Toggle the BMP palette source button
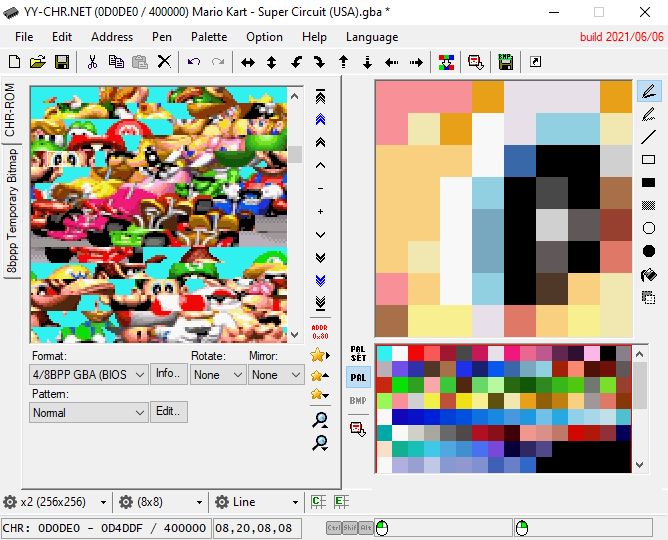668x540 pixels. [x=358, y=400]
